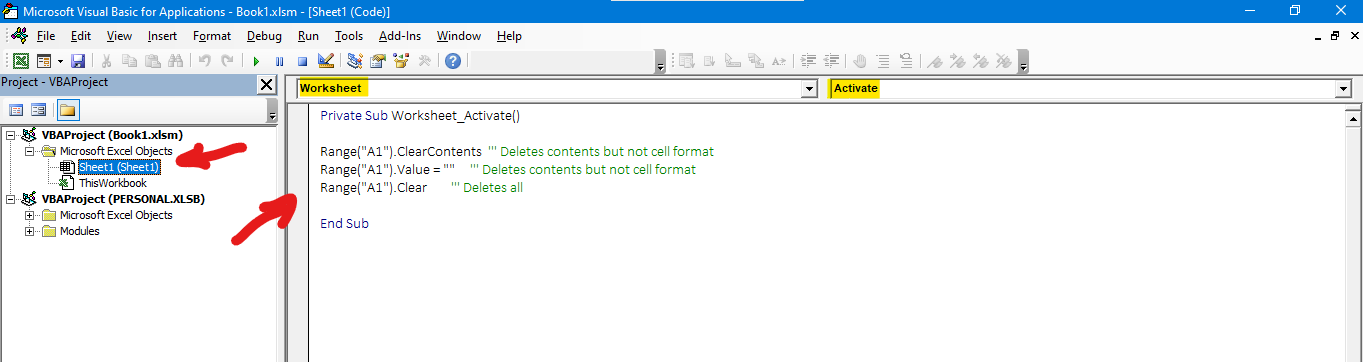1363x362 pixels.
Task: Open the Help menu
Action: (509, 36)
